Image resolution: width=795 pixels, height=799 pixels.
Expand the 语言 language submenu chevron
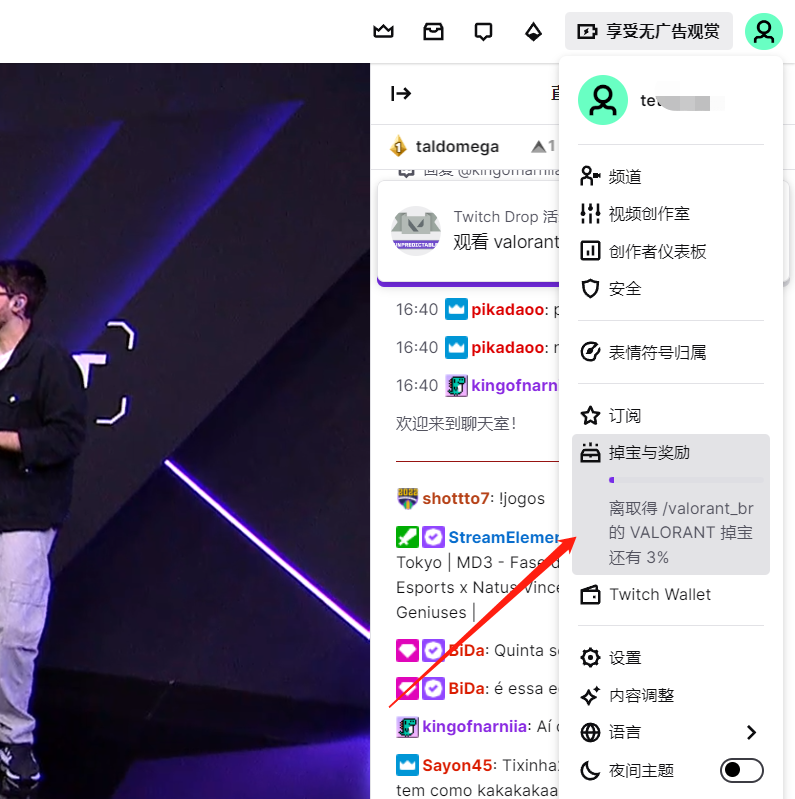click(751, 733)
